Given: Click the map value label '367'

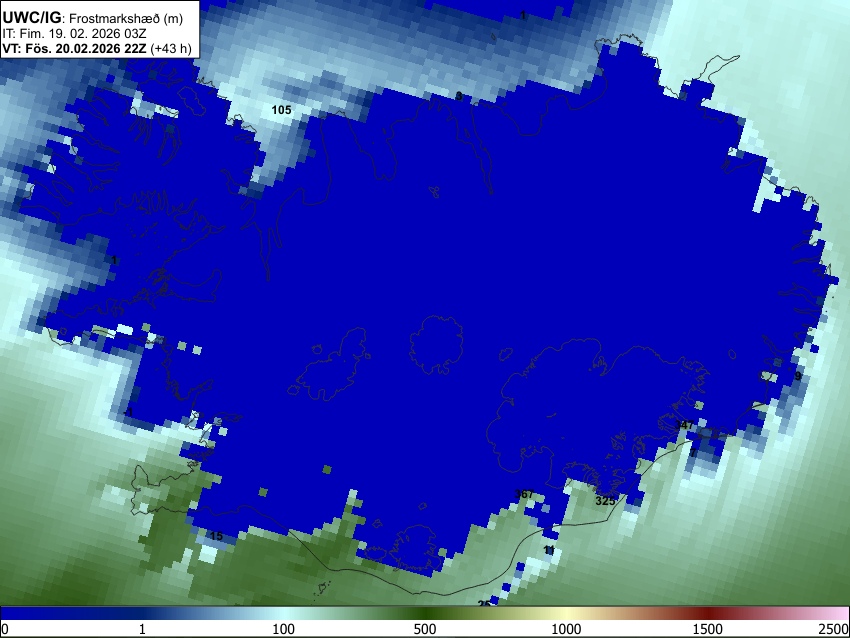Looking at the screenshot, I should [524, 494].
